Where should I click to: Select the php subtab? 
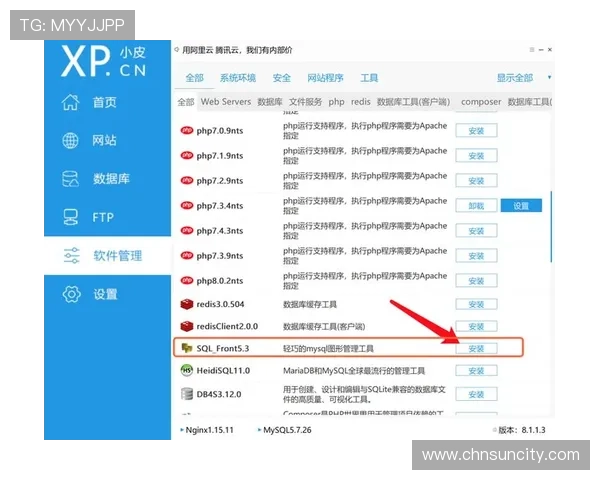click(336, 102)
